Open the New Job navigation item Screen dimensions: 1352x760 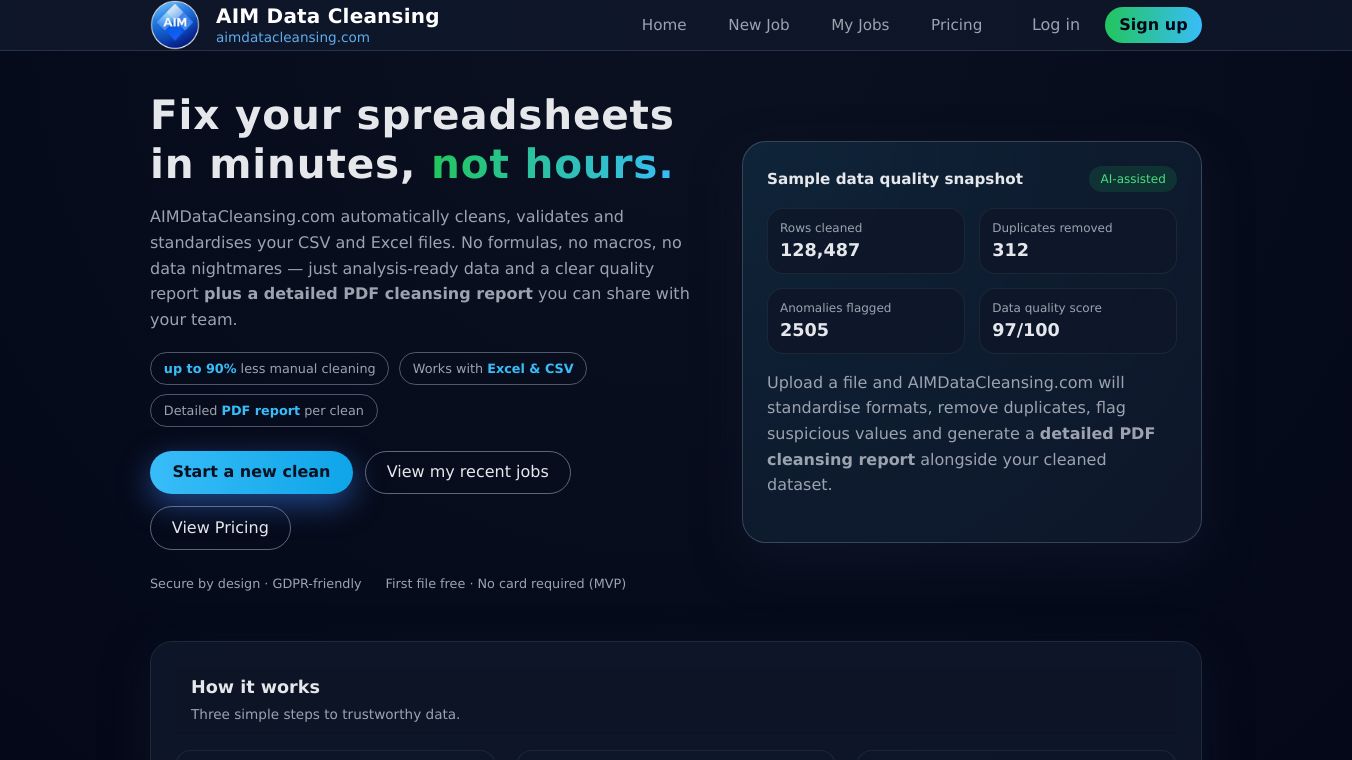[x=758, y=25]
